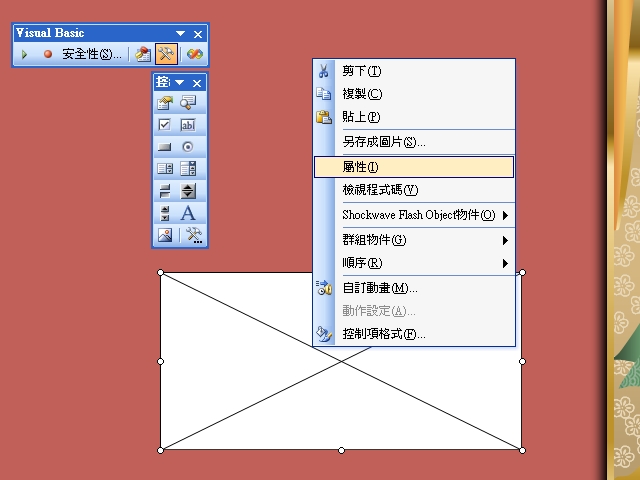The width and height of the screenshot is (640, 480).
Task: Choose 貼上(P) from the context menu
Action: 414,117
